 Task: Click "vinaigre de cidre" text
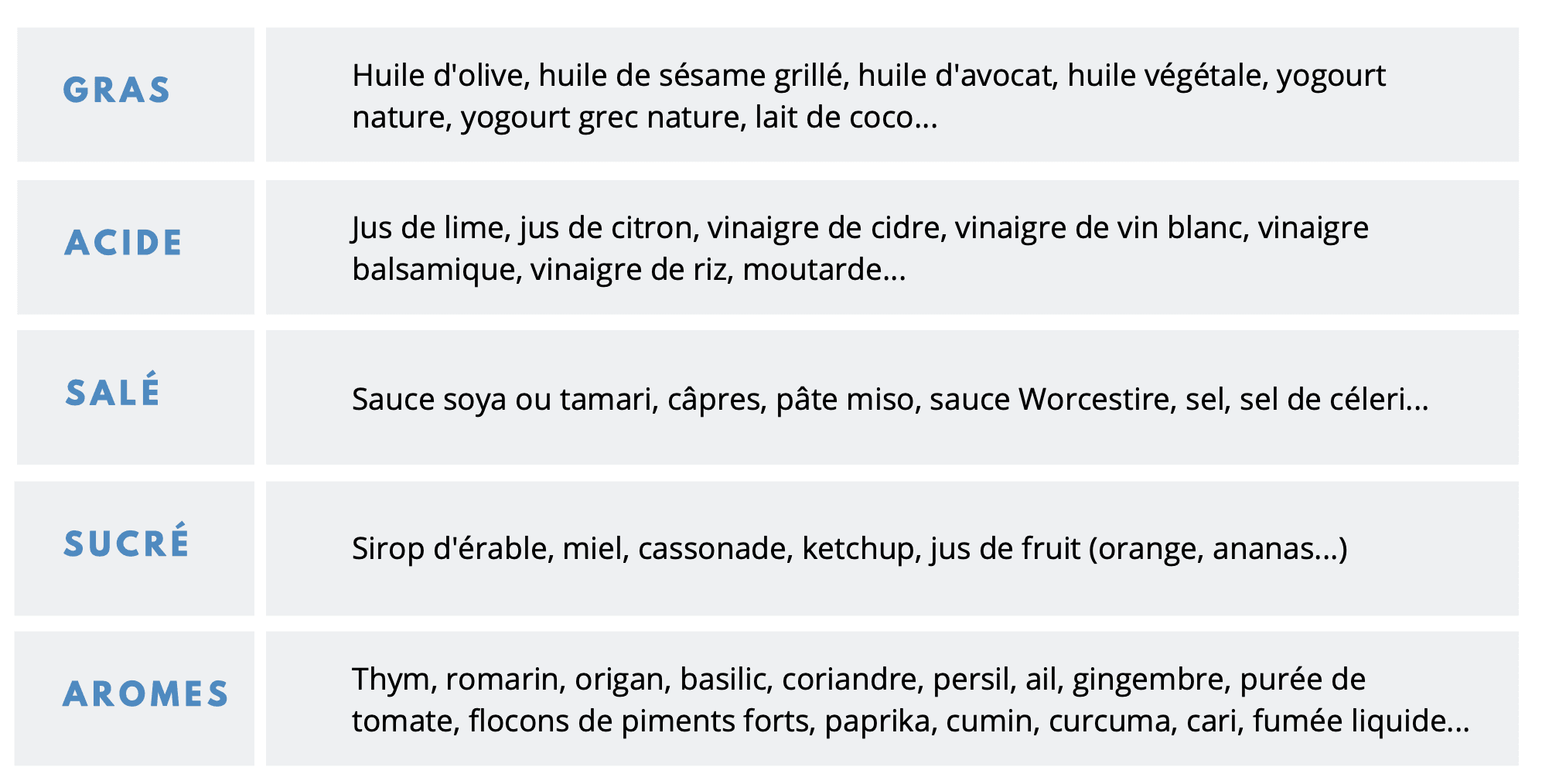[826, 228]
